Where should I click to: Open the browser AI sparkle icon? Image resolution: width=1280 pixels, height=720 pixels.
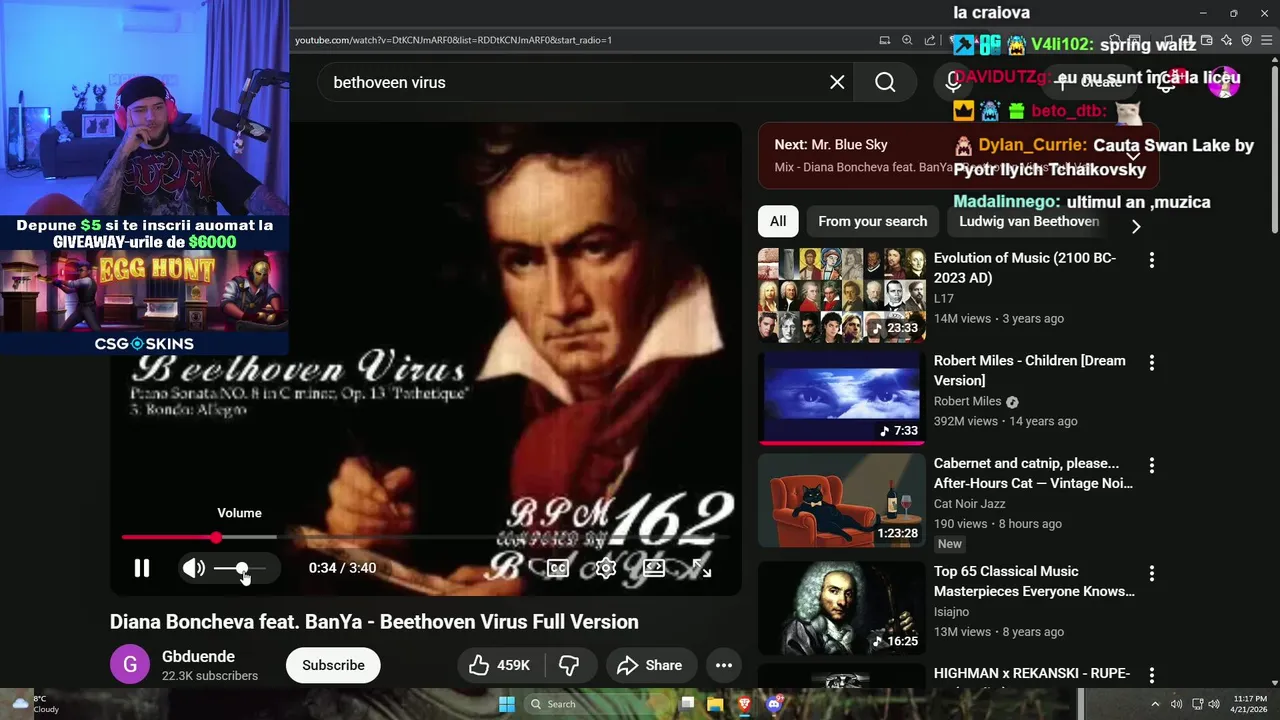1227,40
